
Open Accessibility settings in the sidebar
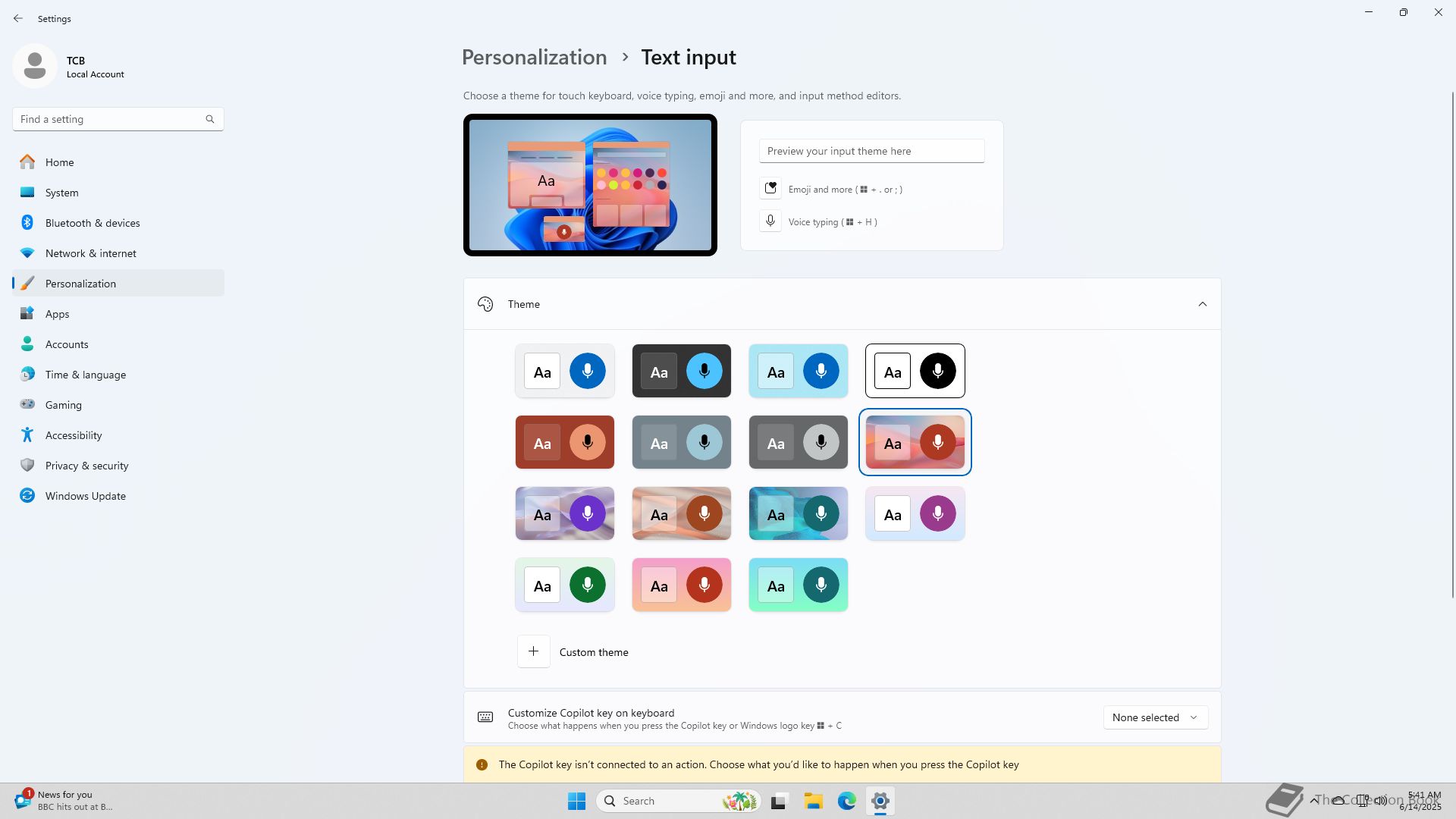[74, 435]
